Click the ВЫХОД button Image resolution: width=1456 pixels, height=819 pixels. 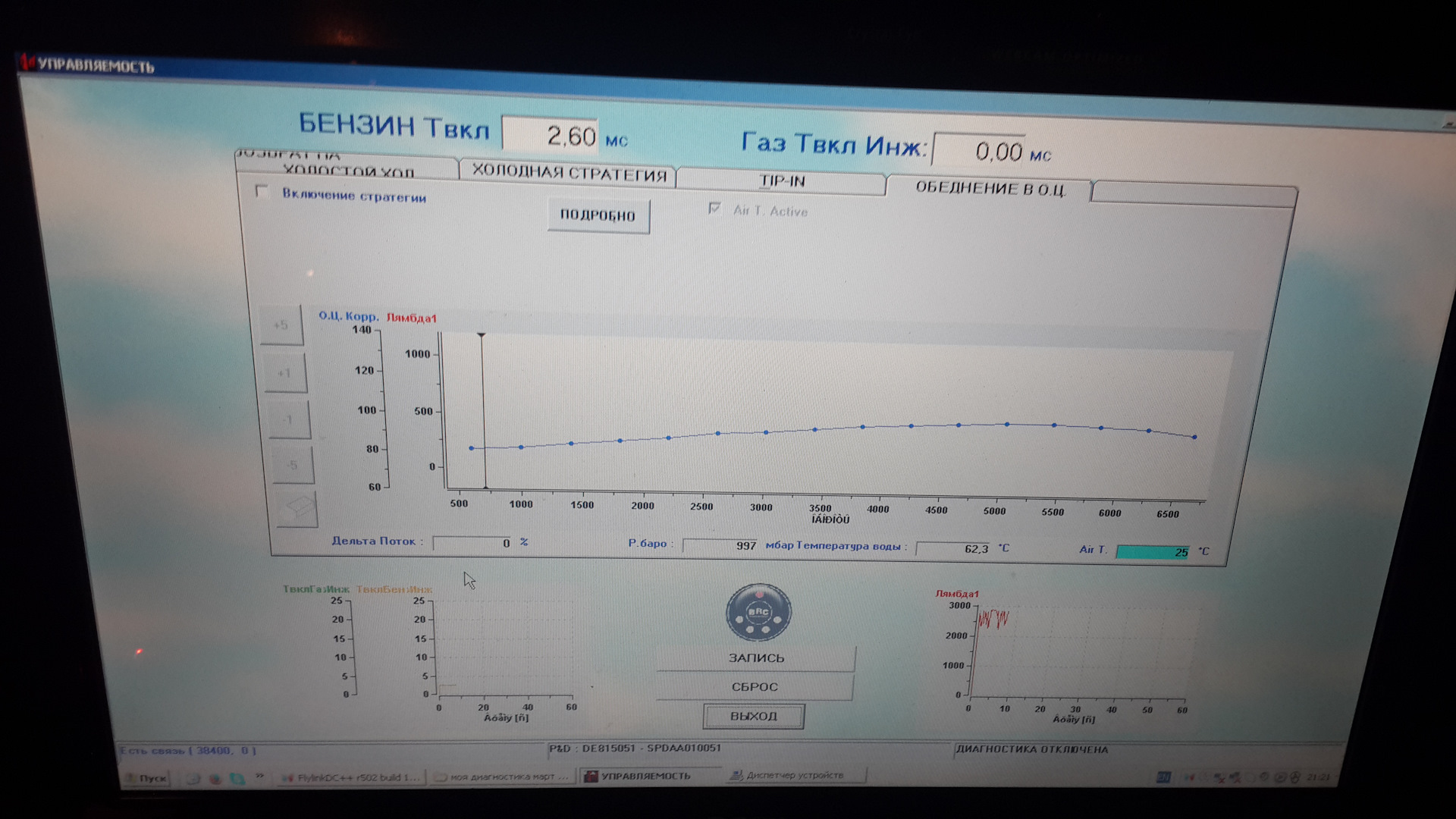coord(753,716)
